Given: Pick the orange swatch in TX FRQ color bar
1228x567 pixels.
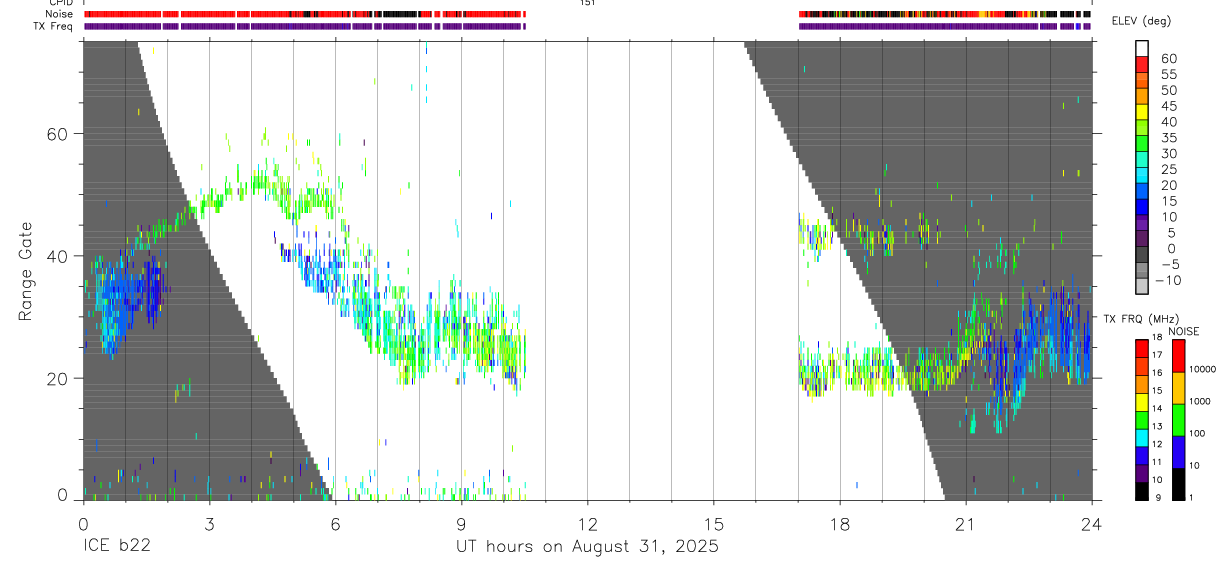Looking at the screenshot, I should point(1141,383).
